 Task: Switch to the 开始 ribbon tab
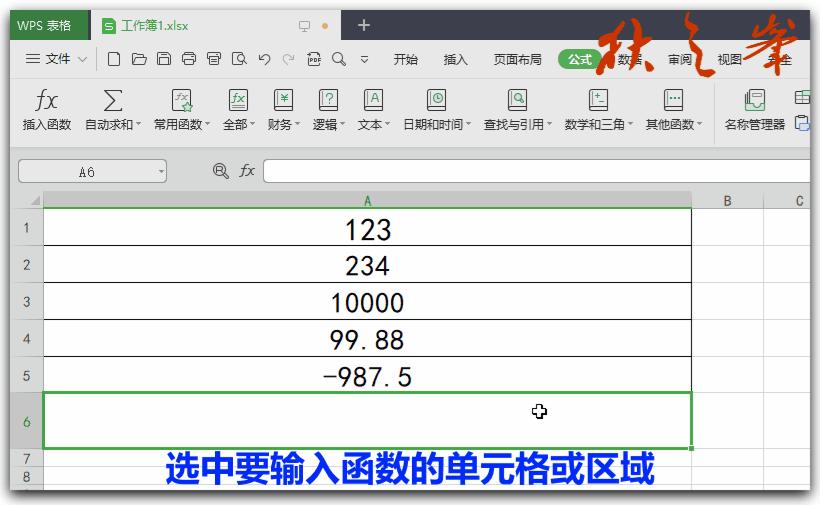click(x=405, y=60)
